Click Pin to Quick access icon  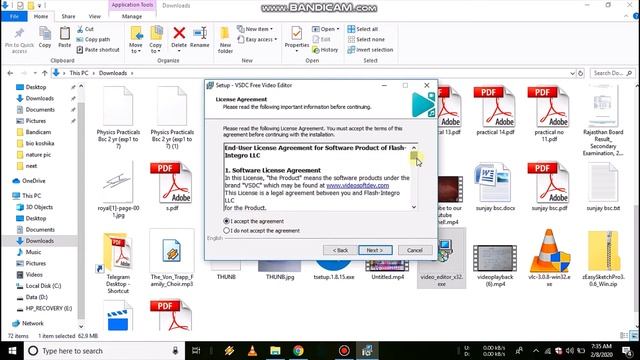[19, 40]
